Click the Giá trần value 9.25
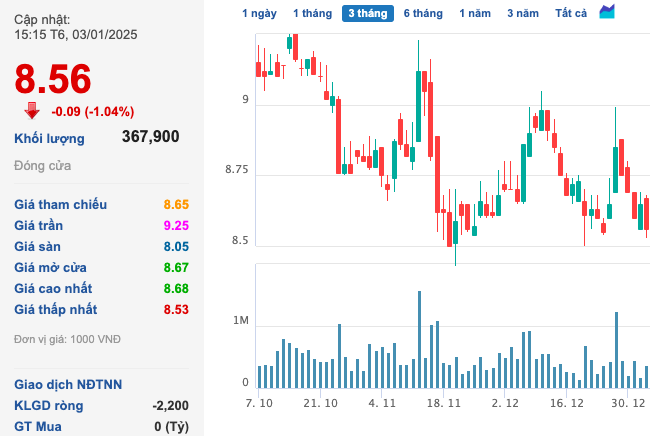The height and width of the screenshot is (436, 657). coord(176,225)
